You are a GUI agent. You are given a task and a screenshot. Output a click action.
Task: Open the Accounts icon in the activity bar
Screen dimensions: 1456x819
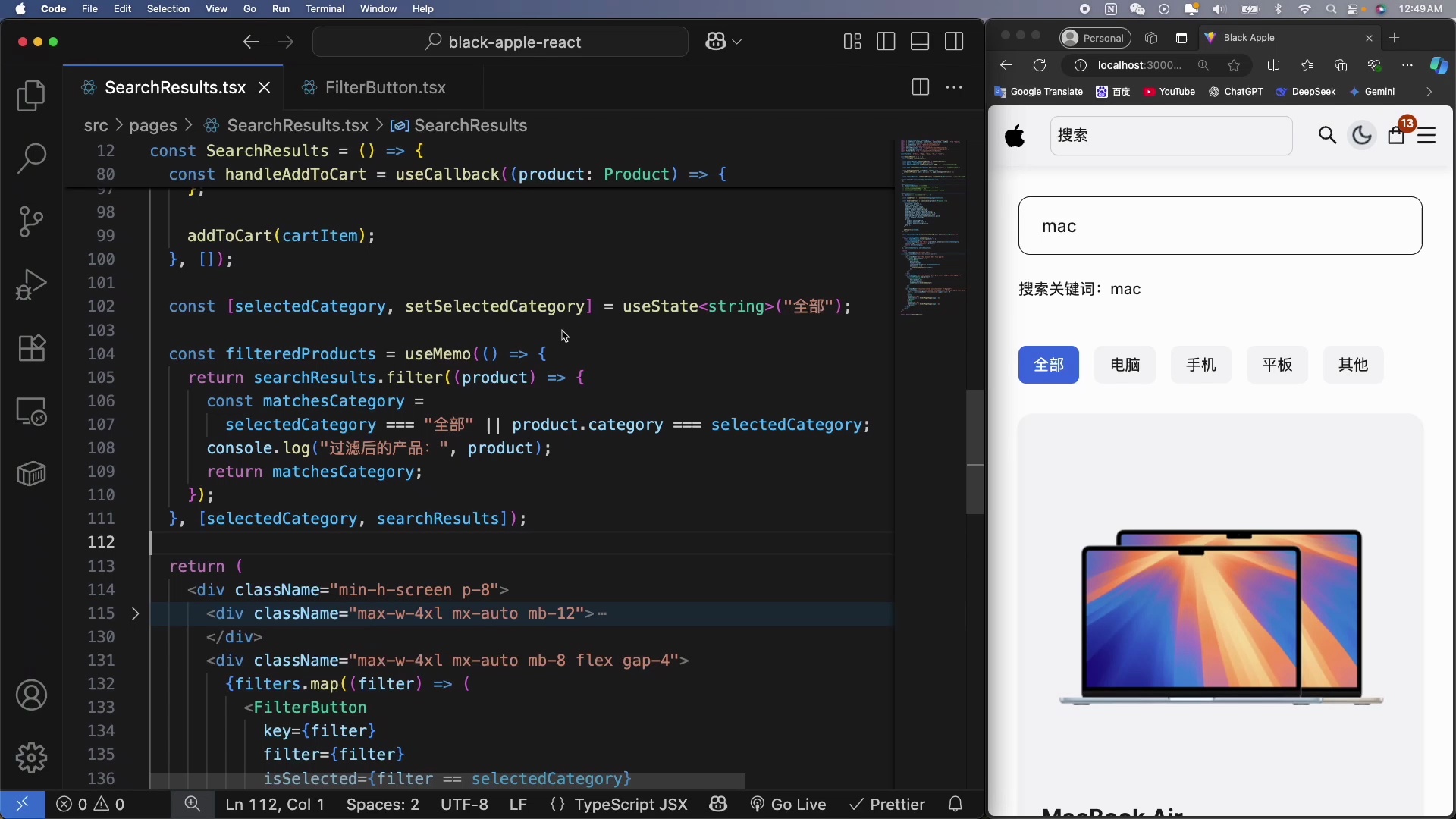point(31,695)
